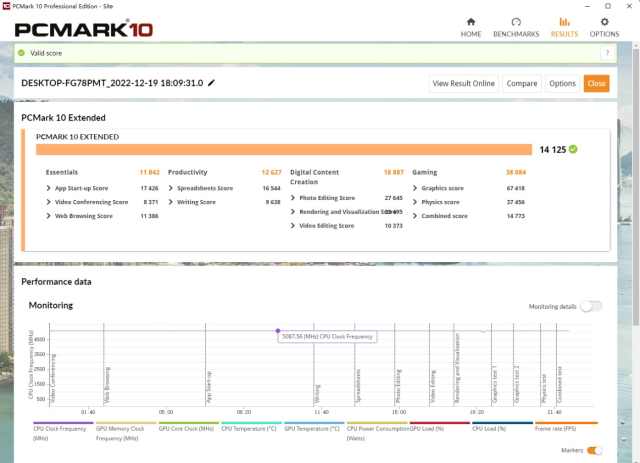This screenshot has height=463, width=640.
Task: Edit result name with pencil icon
Action: coord(211,83)
